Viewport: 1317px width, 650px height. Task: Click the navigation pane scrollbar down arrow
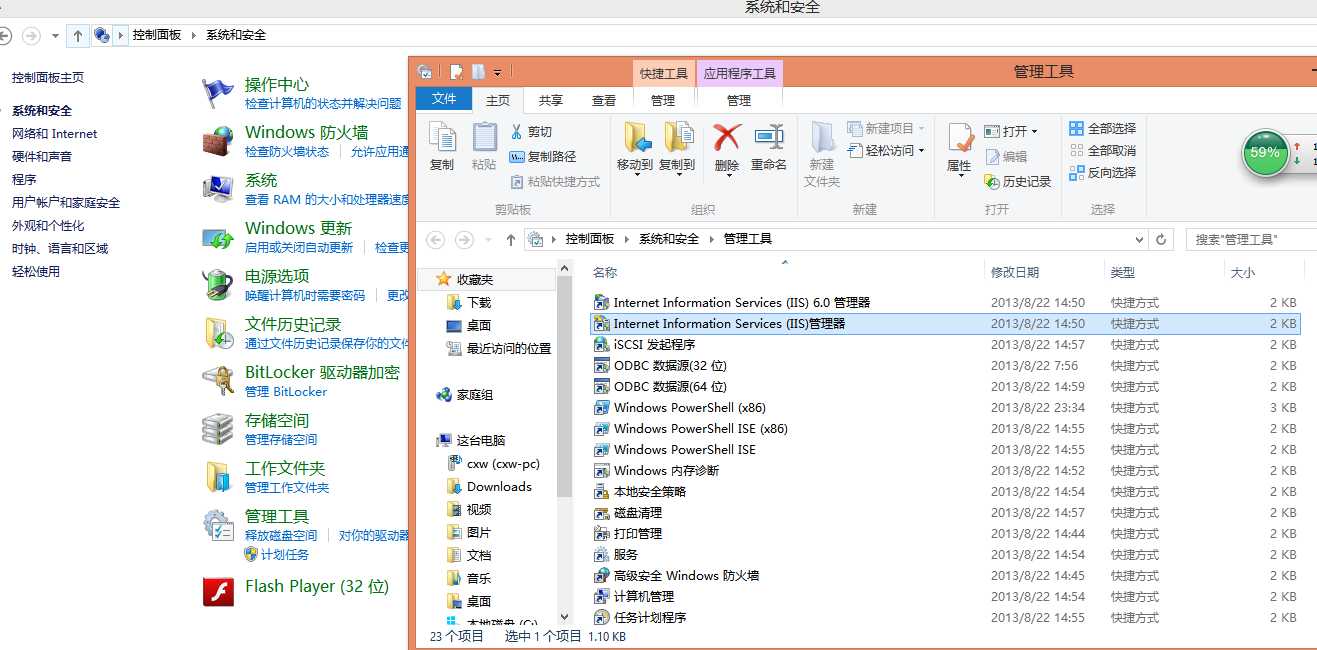564,618
